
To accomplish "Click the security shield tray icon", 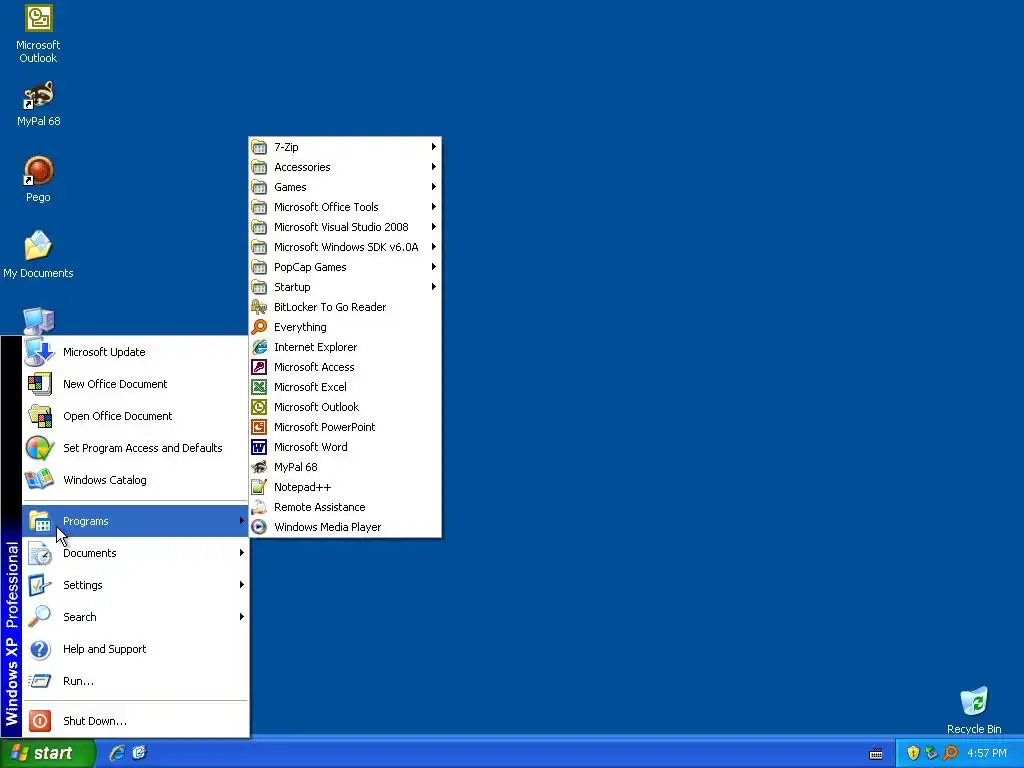I will [913, 753].
